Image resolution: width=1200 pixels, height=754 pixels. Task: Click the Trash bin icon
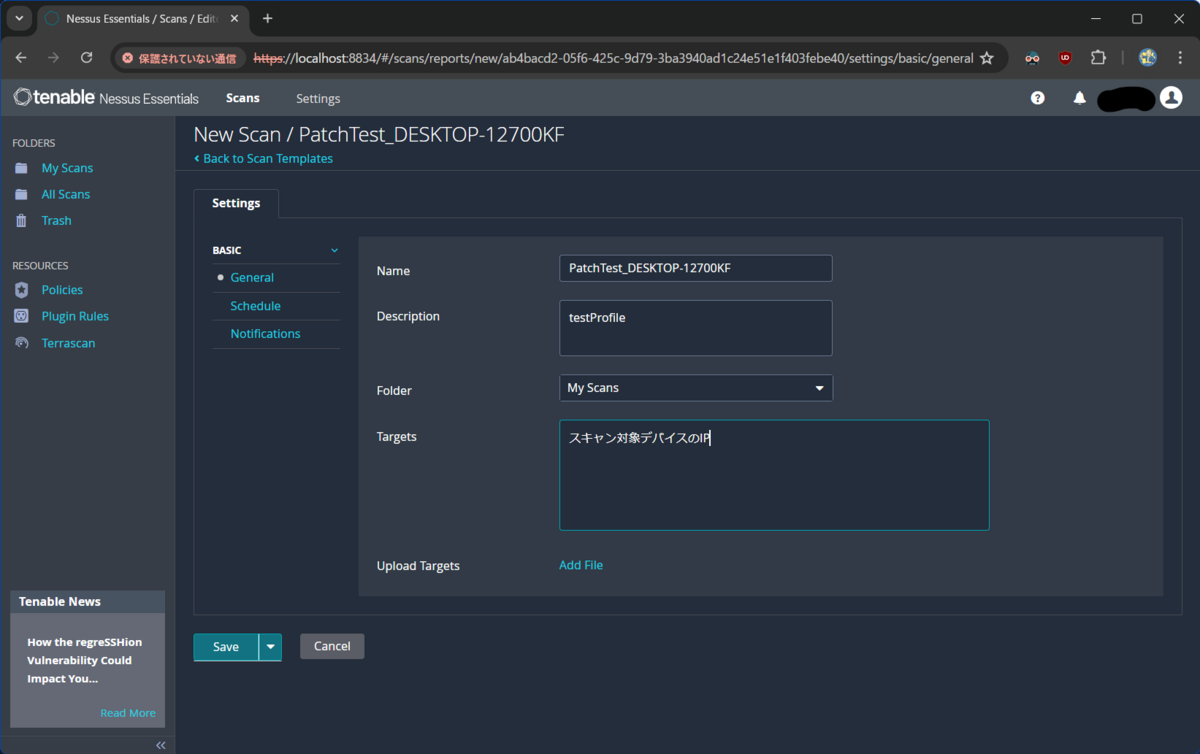[21, 220]
